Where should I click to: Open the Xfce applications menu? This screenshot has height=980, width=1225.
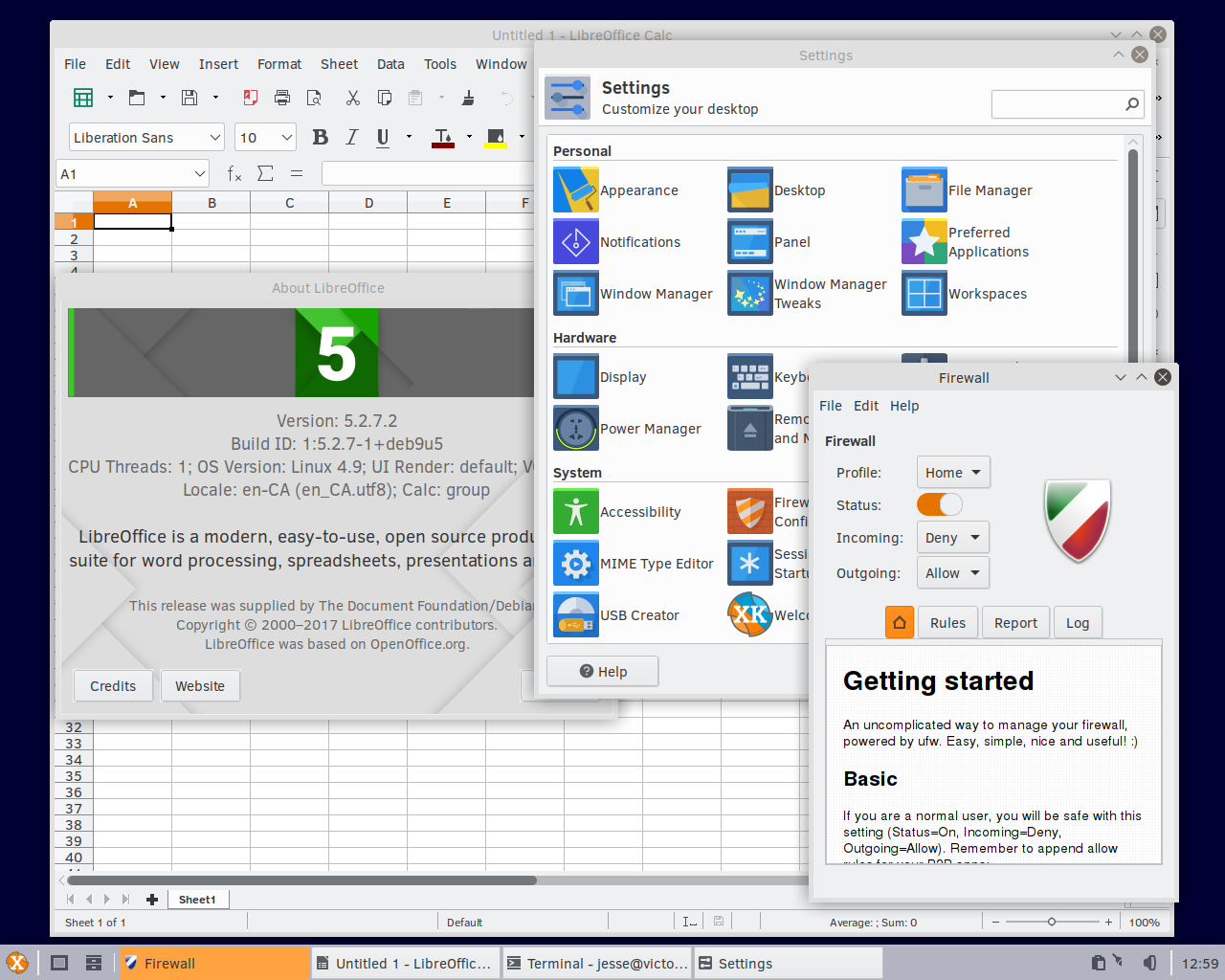click(x=17, y=963)
